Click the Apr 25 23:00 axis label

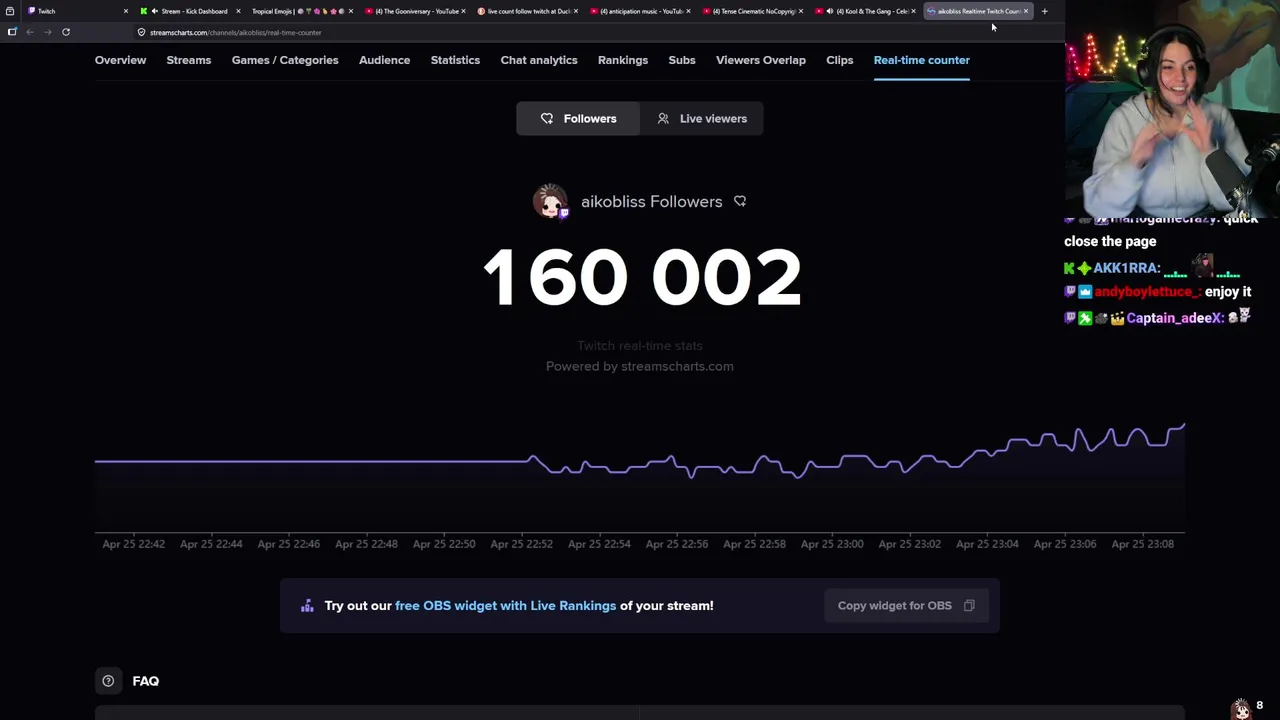pos(832,544)
